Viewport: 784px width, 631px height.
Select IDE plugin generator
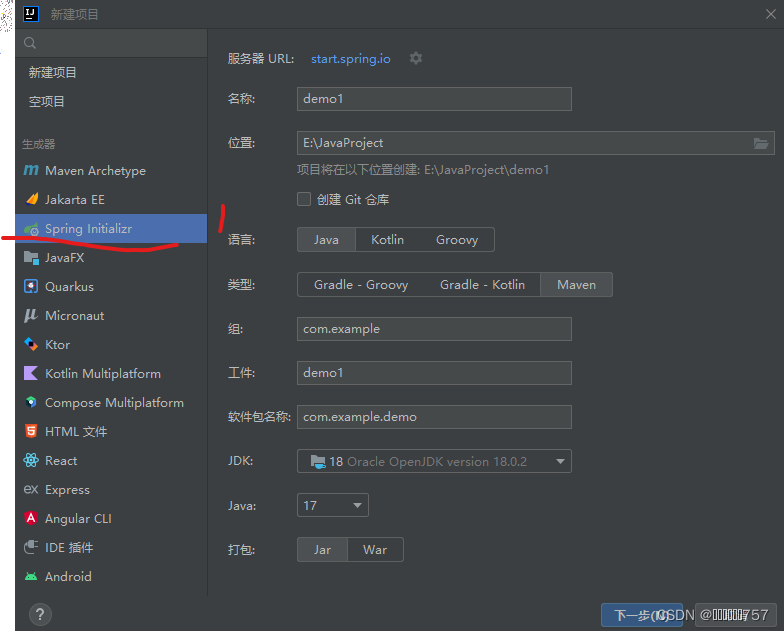[111, 548]
